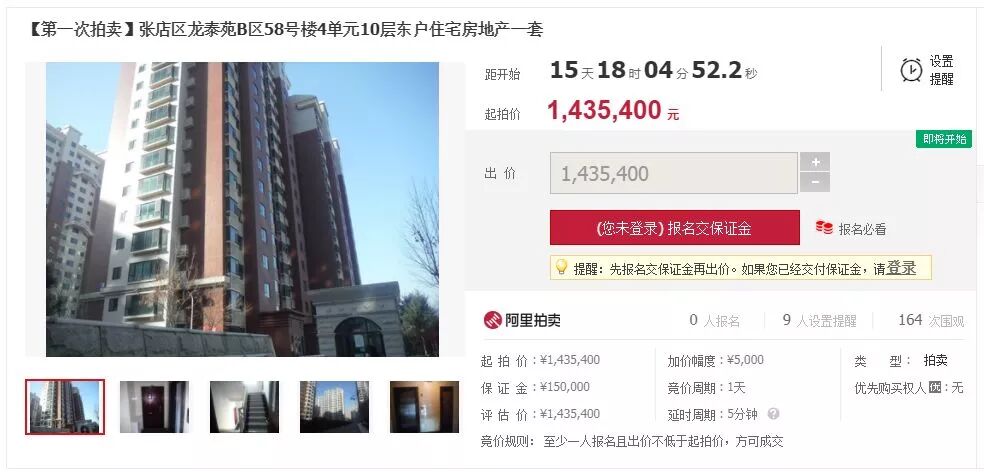984x472 pixels.
Task: Select the residential towers thumbnail
Action: 334,407
